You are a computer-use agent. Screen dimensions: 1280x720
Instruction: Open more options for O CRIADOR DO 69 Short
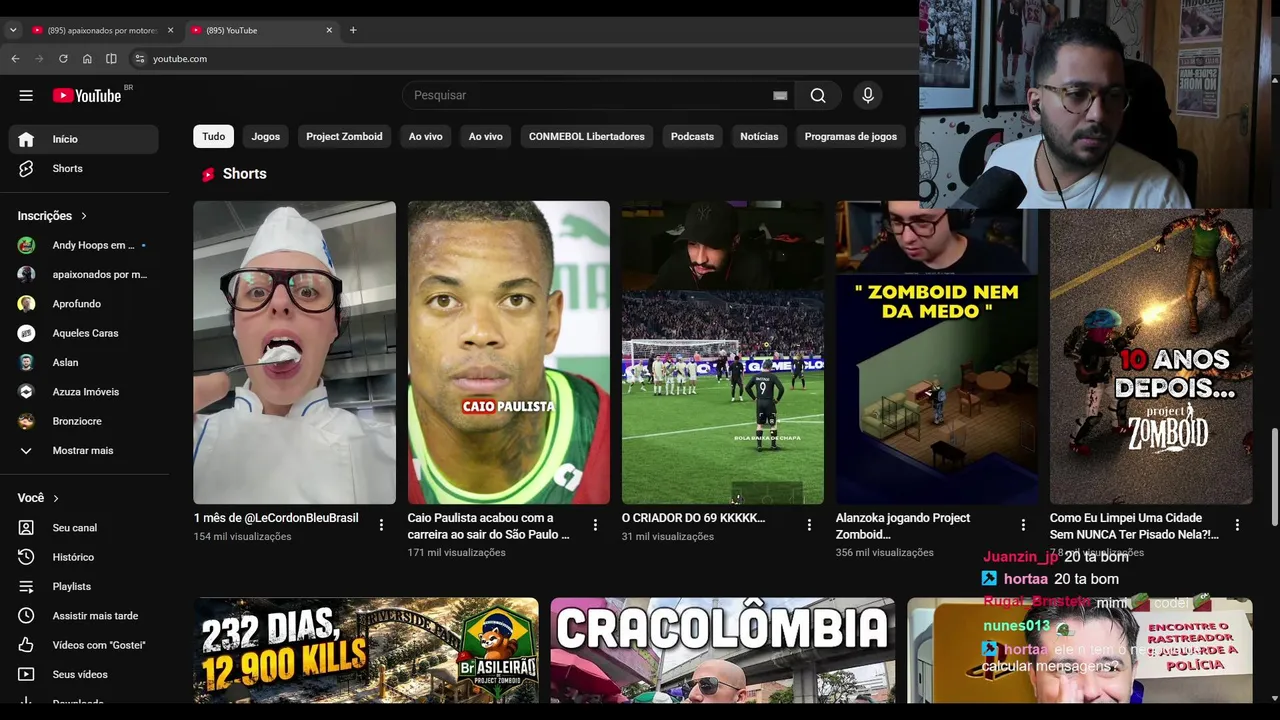809,525
